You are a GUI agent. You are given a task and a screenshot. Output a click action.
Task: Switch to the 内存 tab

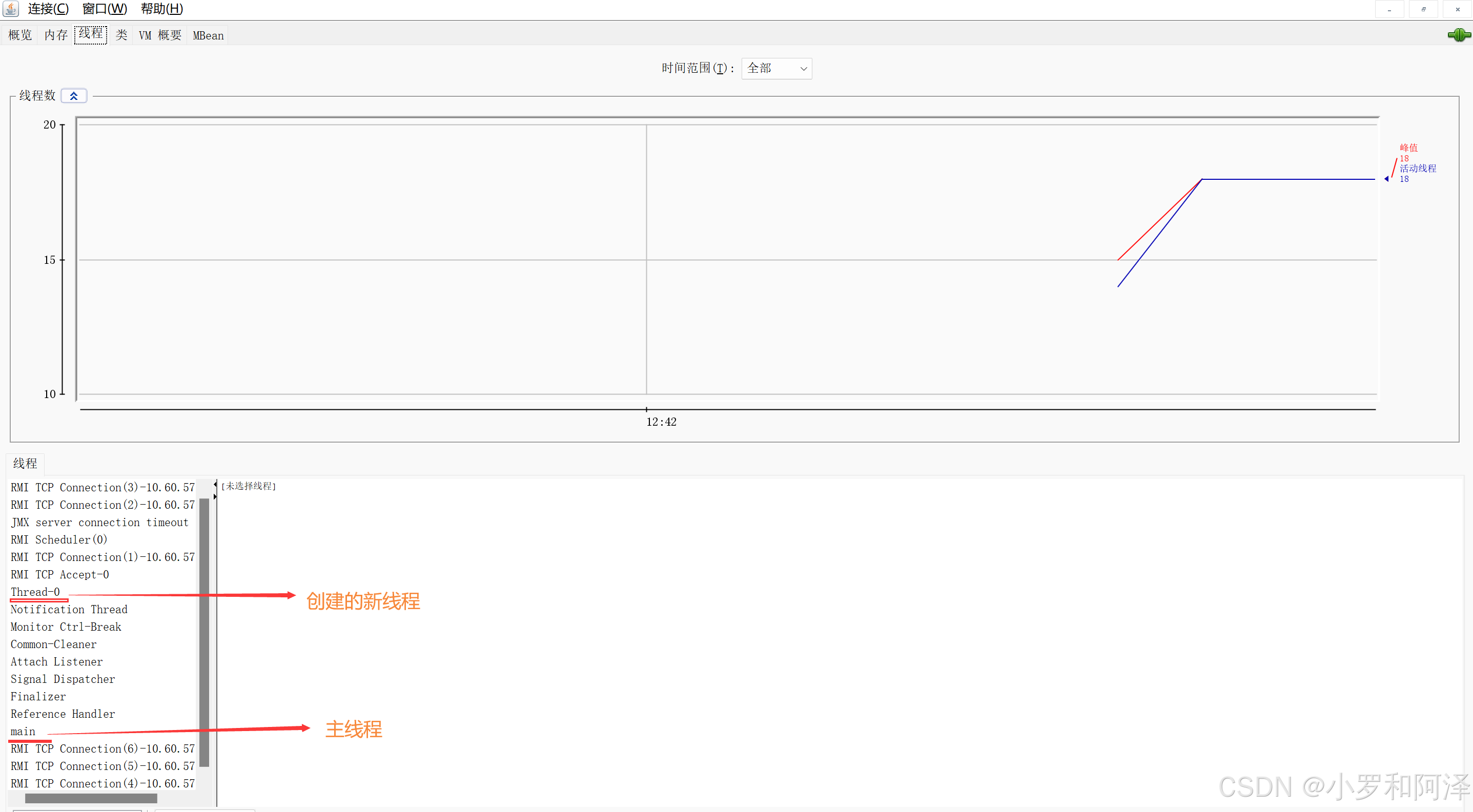[56, 35]
